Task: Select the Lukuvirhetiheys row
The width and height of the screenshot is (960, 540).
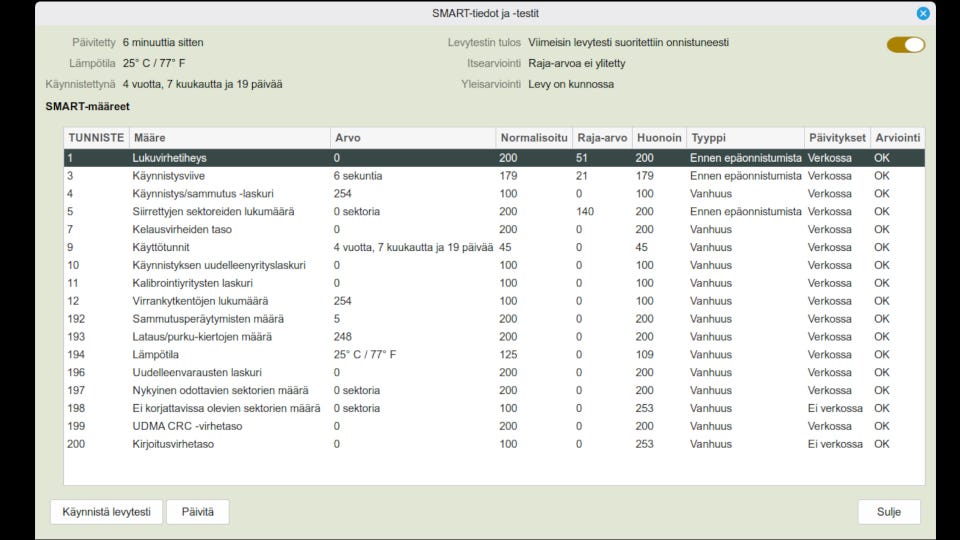Action: 494,158
